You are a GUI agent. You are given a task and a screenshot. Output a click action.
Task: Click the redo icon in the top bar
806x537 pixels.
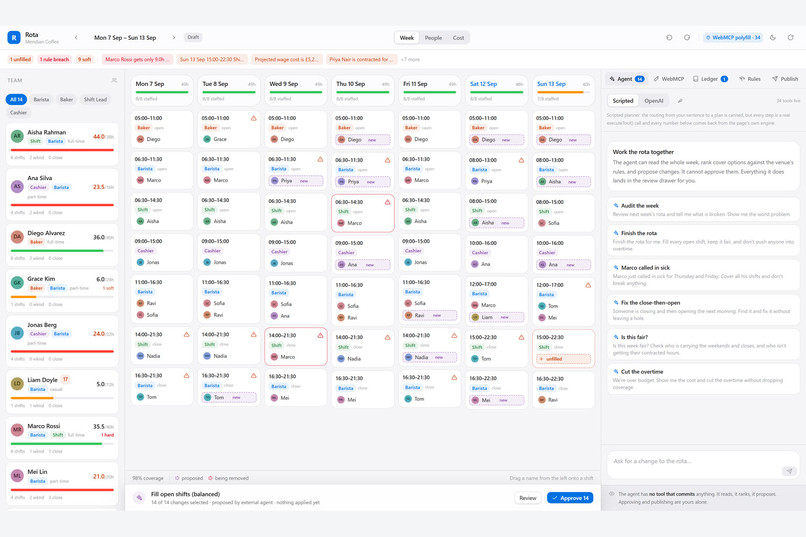point(687,38)
